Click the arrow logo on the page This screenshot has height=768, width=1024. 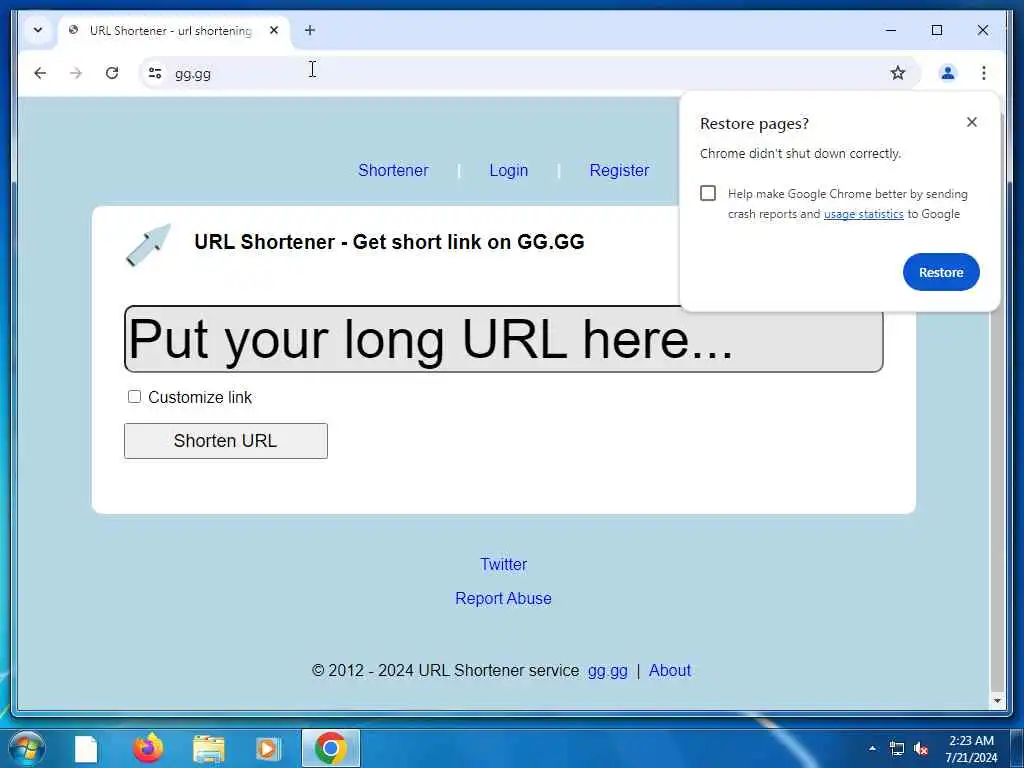148,245
